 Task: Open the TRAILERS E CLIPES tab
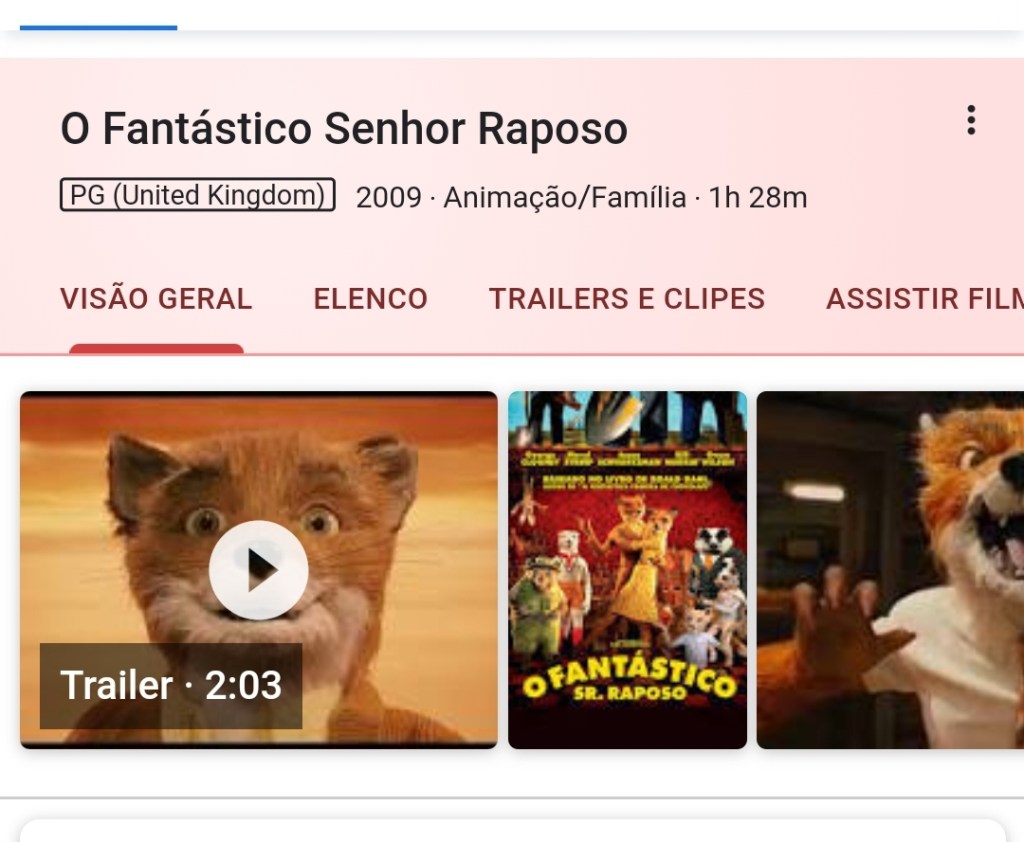click(626, 299)
